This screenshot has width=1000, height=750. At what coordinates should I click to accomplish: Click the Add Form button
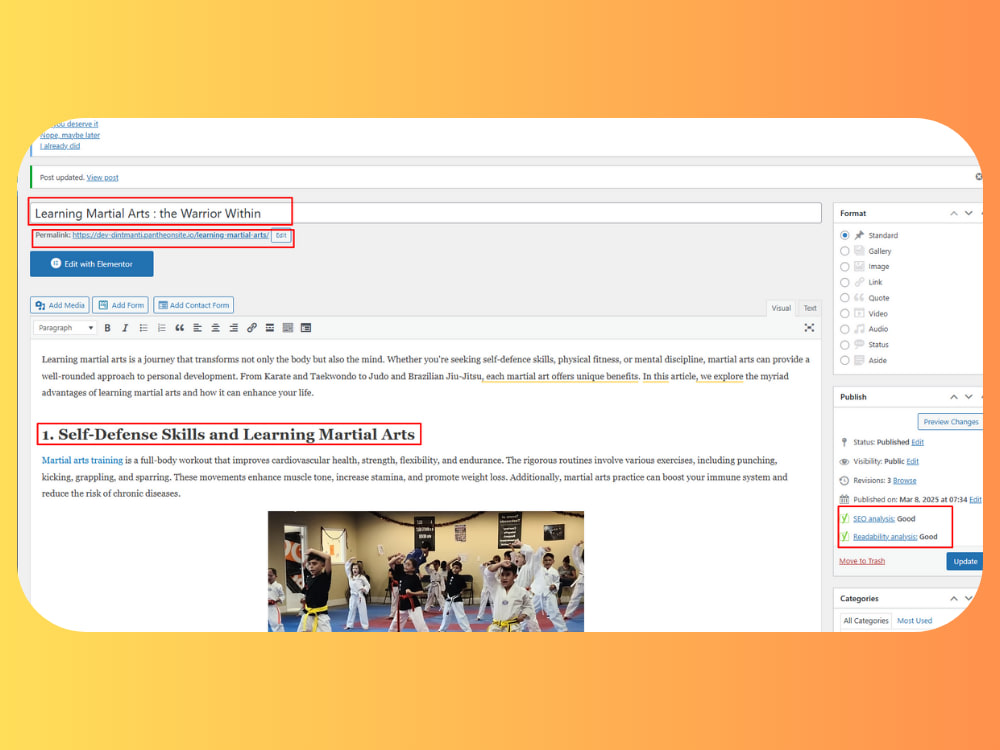[x=121, y=305]
